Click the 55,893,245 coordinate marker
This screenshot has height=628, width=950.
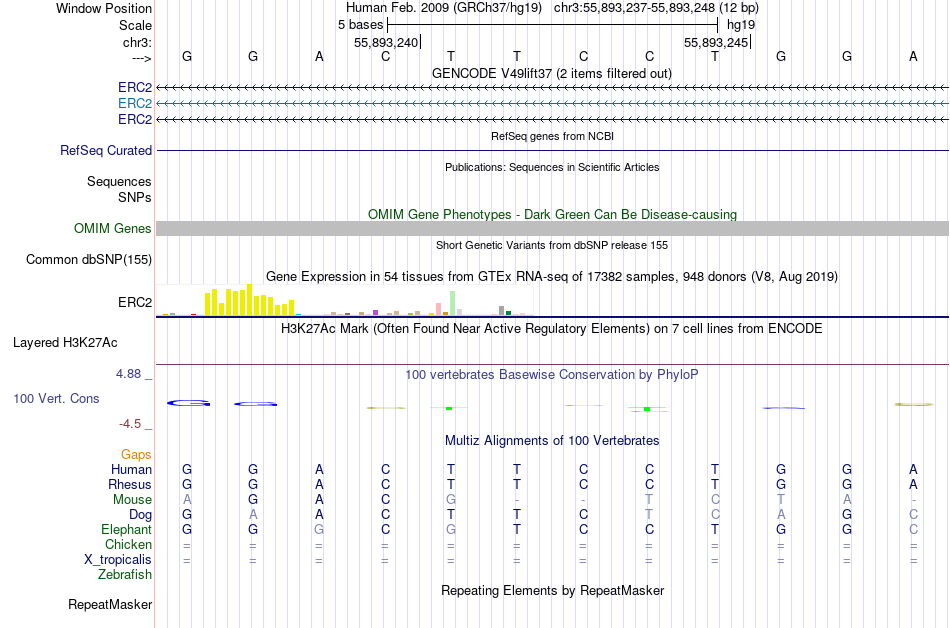(x=717, y=42)
